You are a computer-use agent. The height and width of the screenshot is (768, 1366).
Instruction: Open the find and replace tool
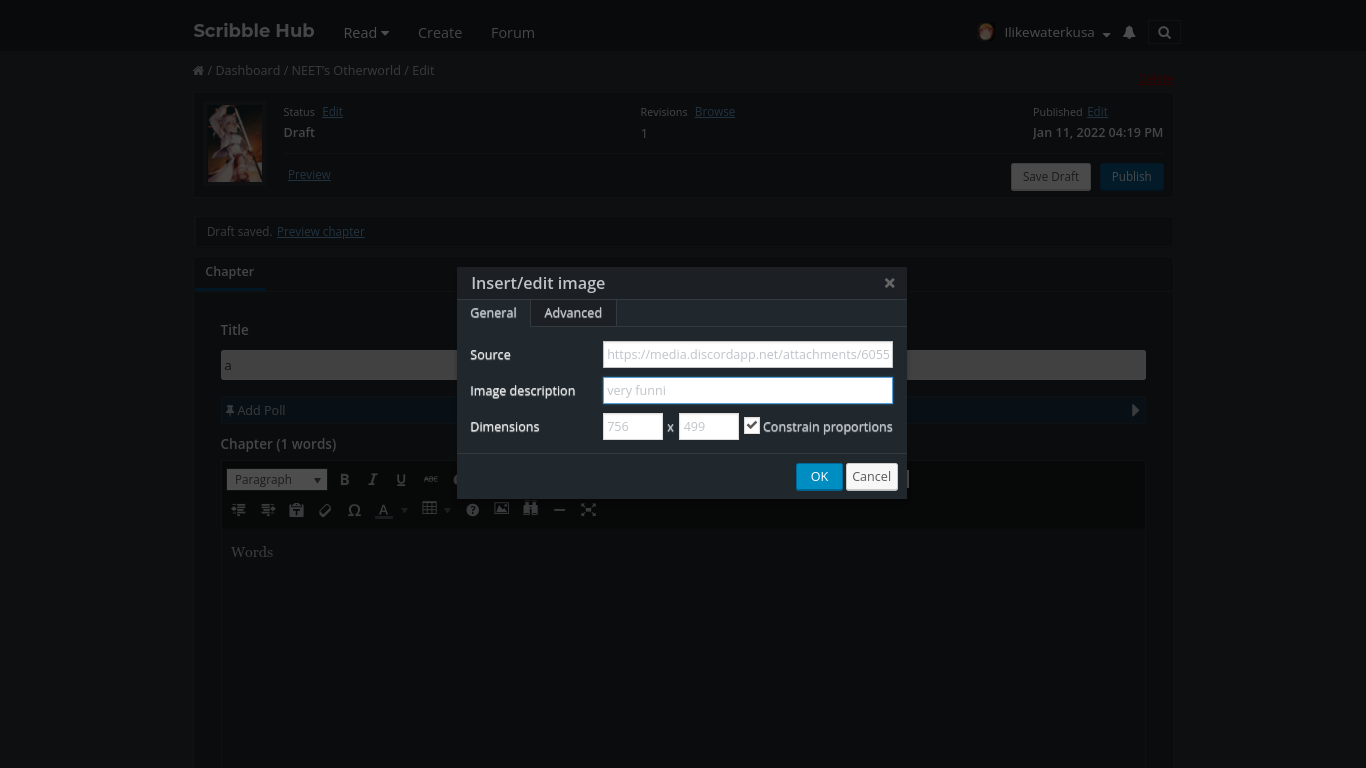point(530,510)
